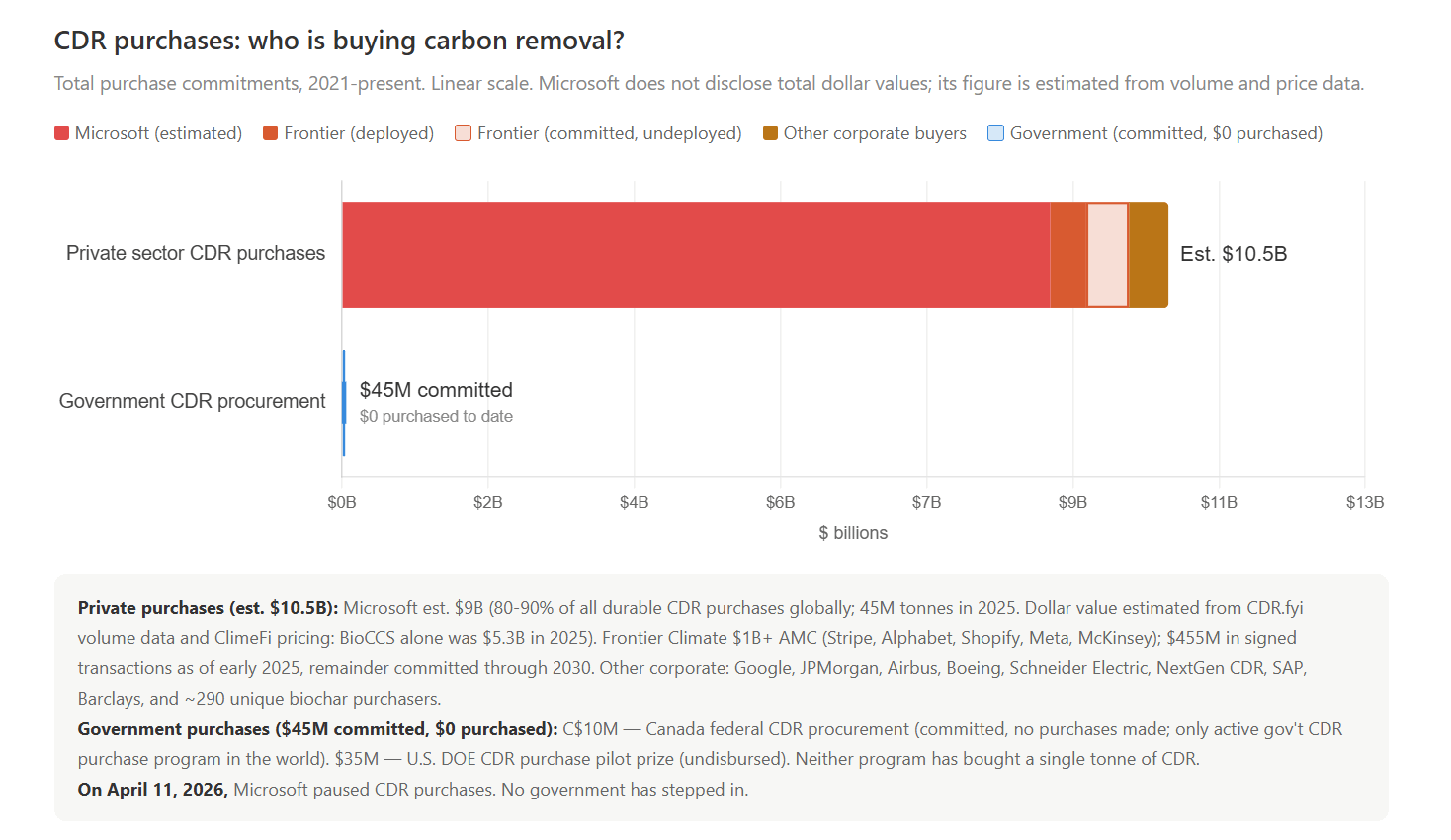
Task: Click the Est. $10.5B bar label
Action: click(1234, 254)
